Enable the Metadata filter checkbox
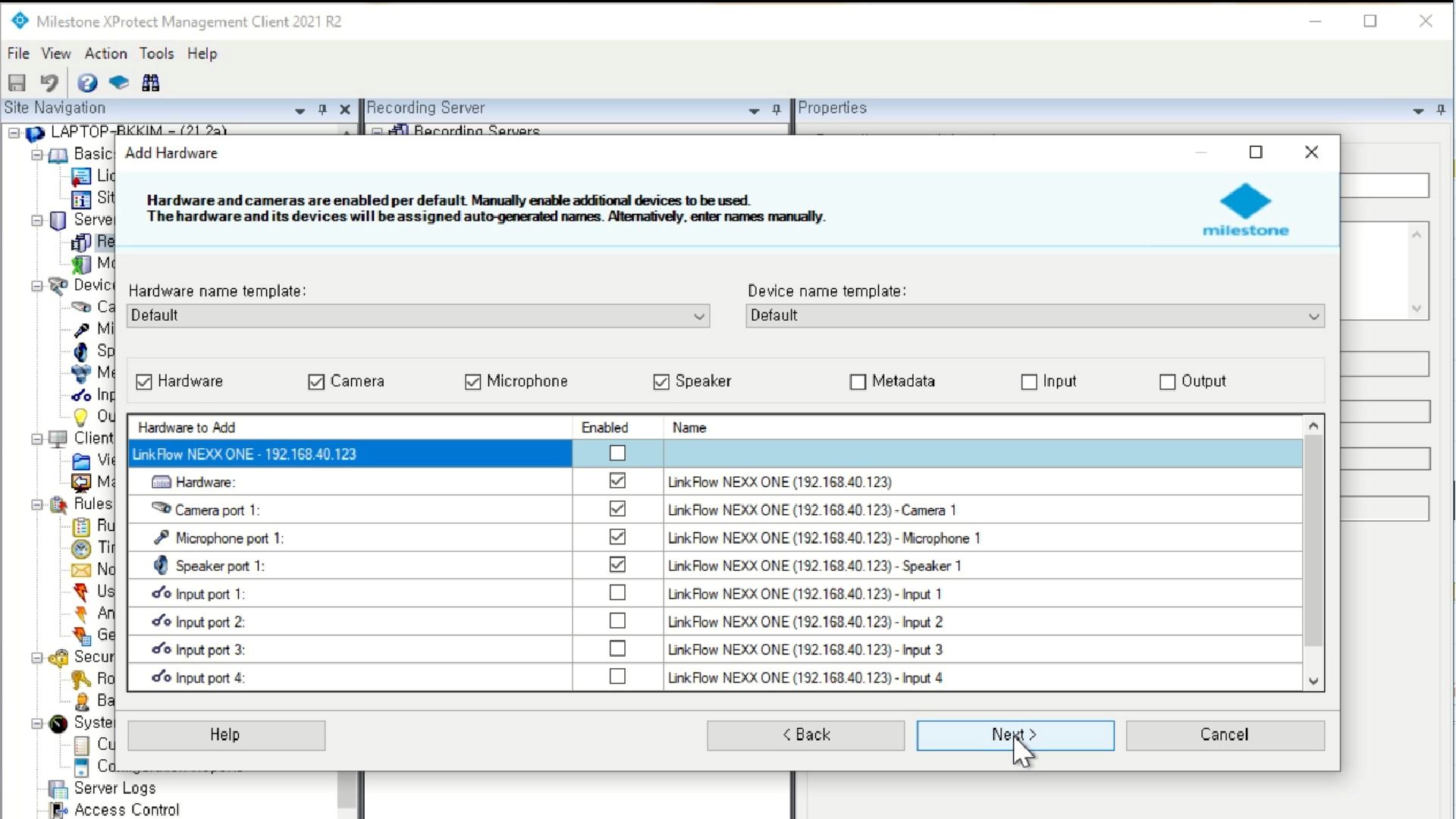 [x=858, y=381]
